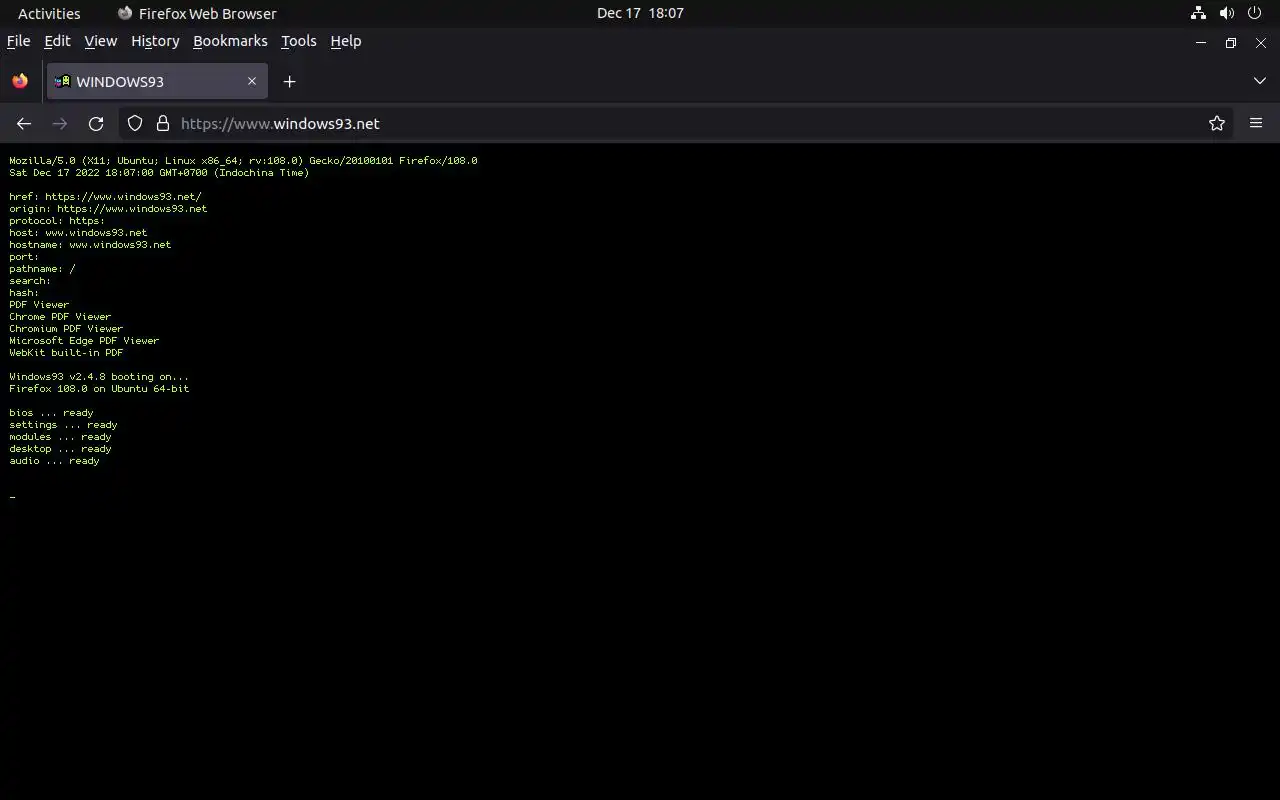The image size is (1280, 800).
Task: Open the Bookmarks menu
Action: tap(230, 41)
